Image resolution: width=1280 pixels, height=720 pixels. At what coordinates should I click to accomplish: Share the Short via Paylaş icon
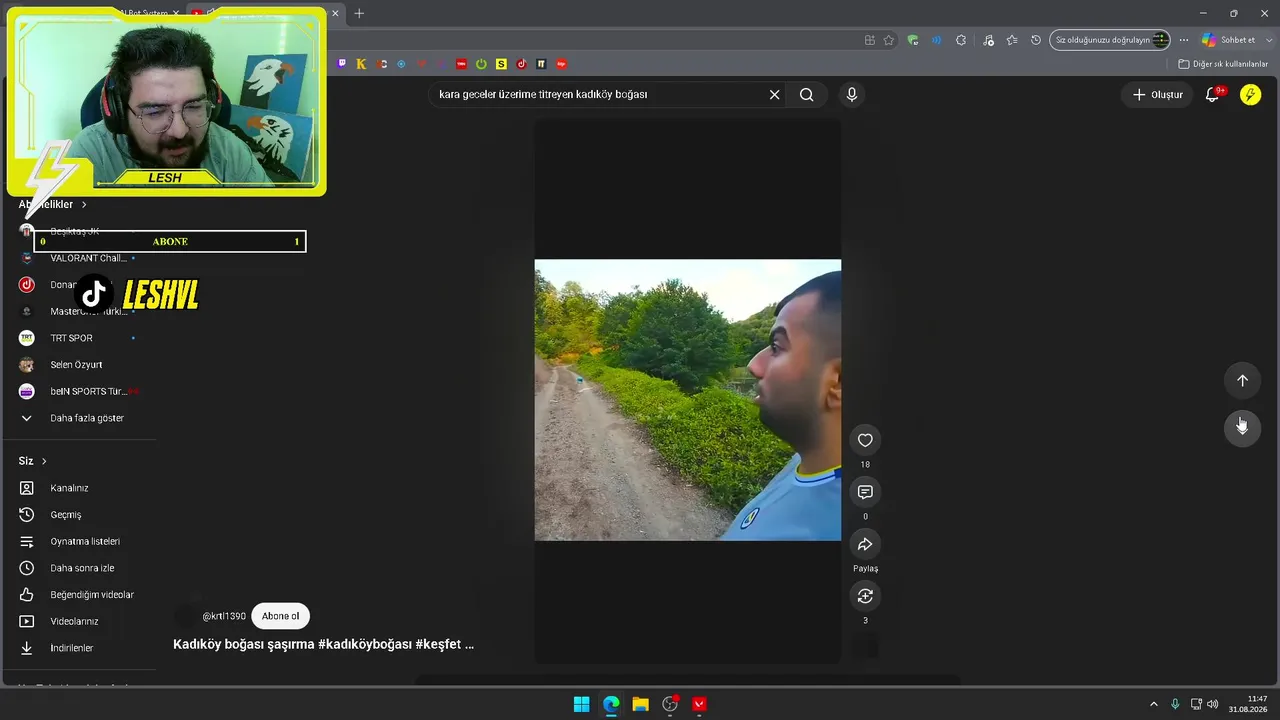click(x=865, y=544)
